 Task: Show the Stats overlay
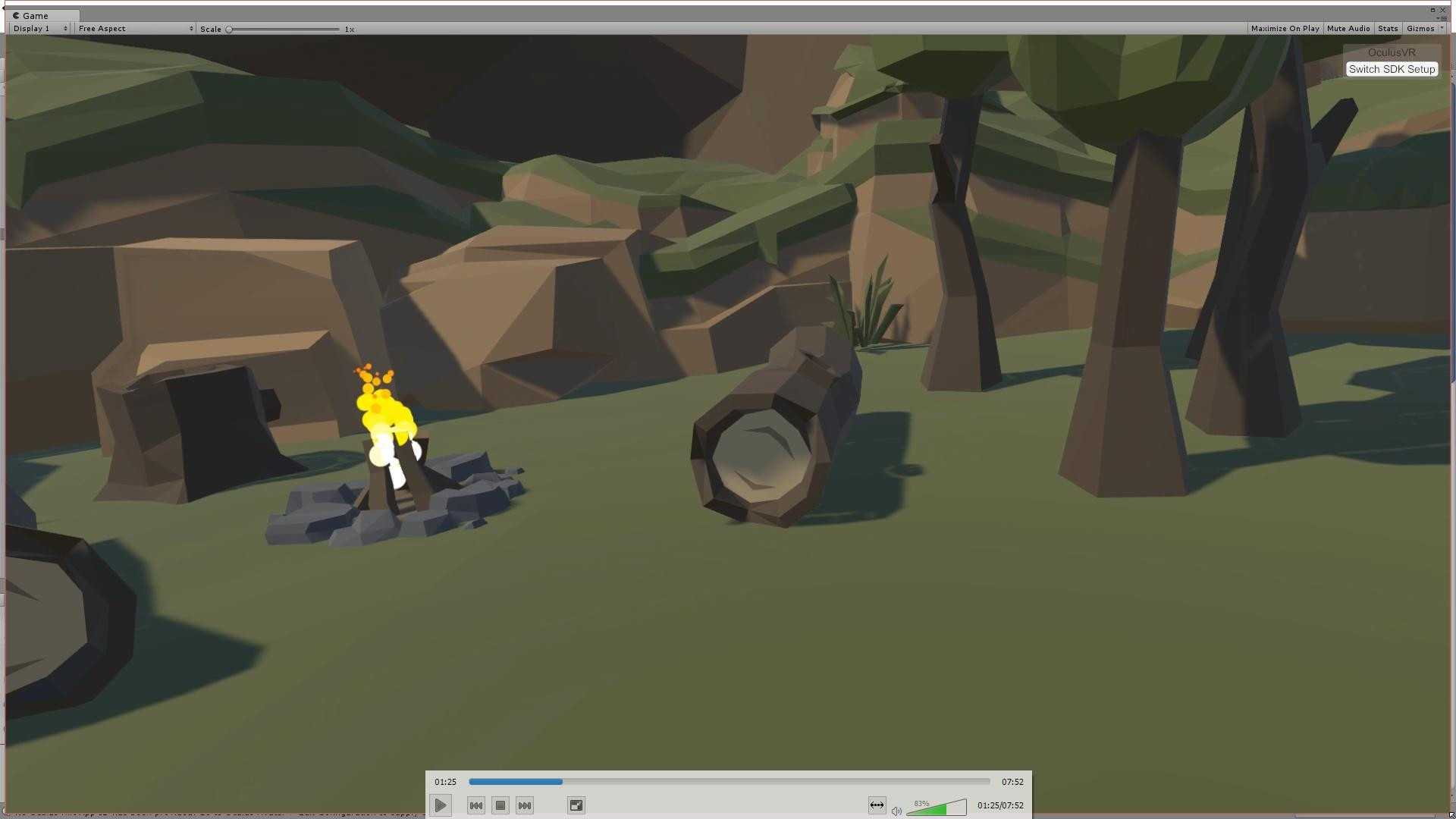pos(1388,29)
